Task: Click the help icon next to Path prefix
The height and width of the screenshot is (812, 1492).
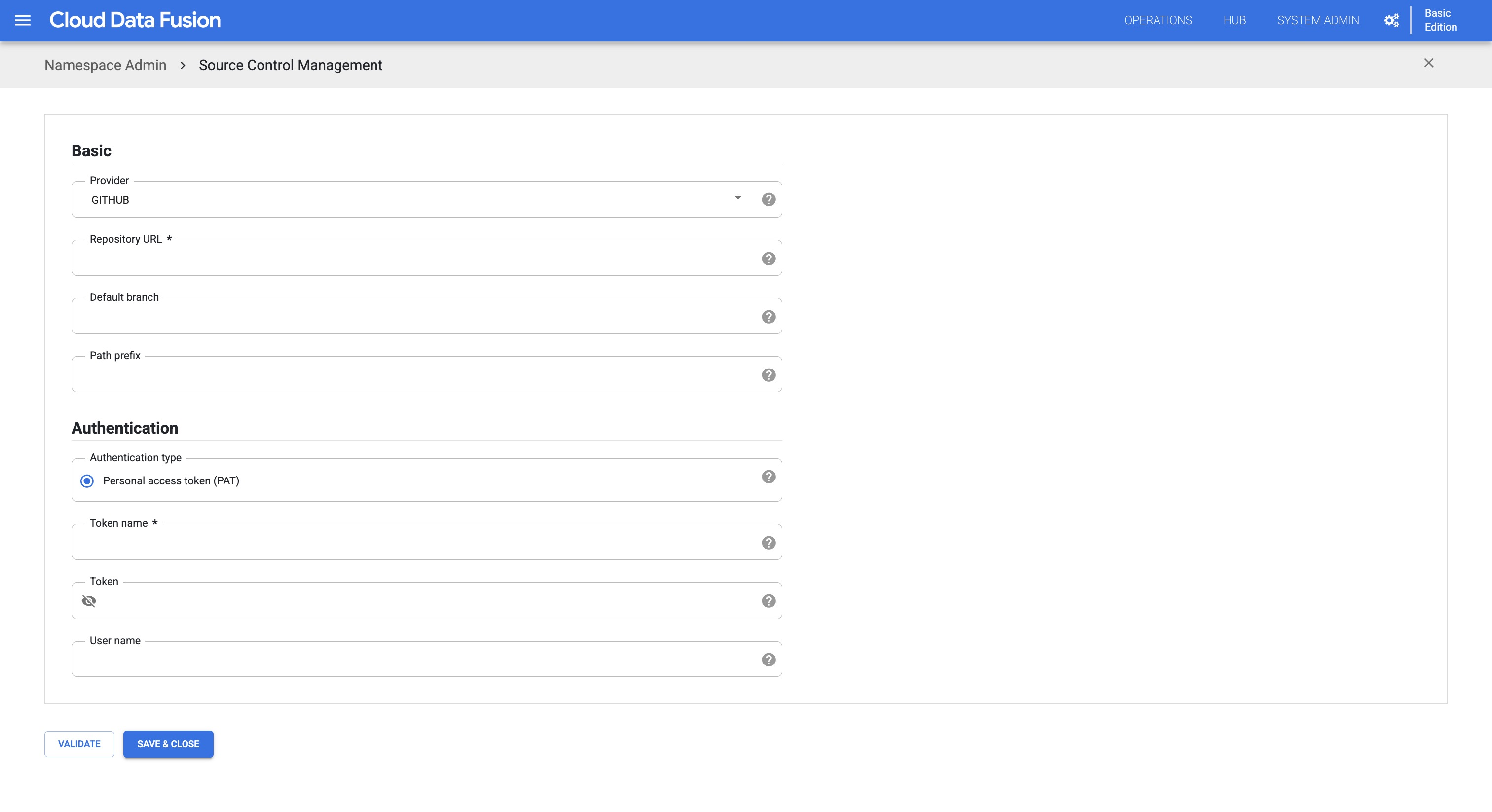Action: [769, 375]
